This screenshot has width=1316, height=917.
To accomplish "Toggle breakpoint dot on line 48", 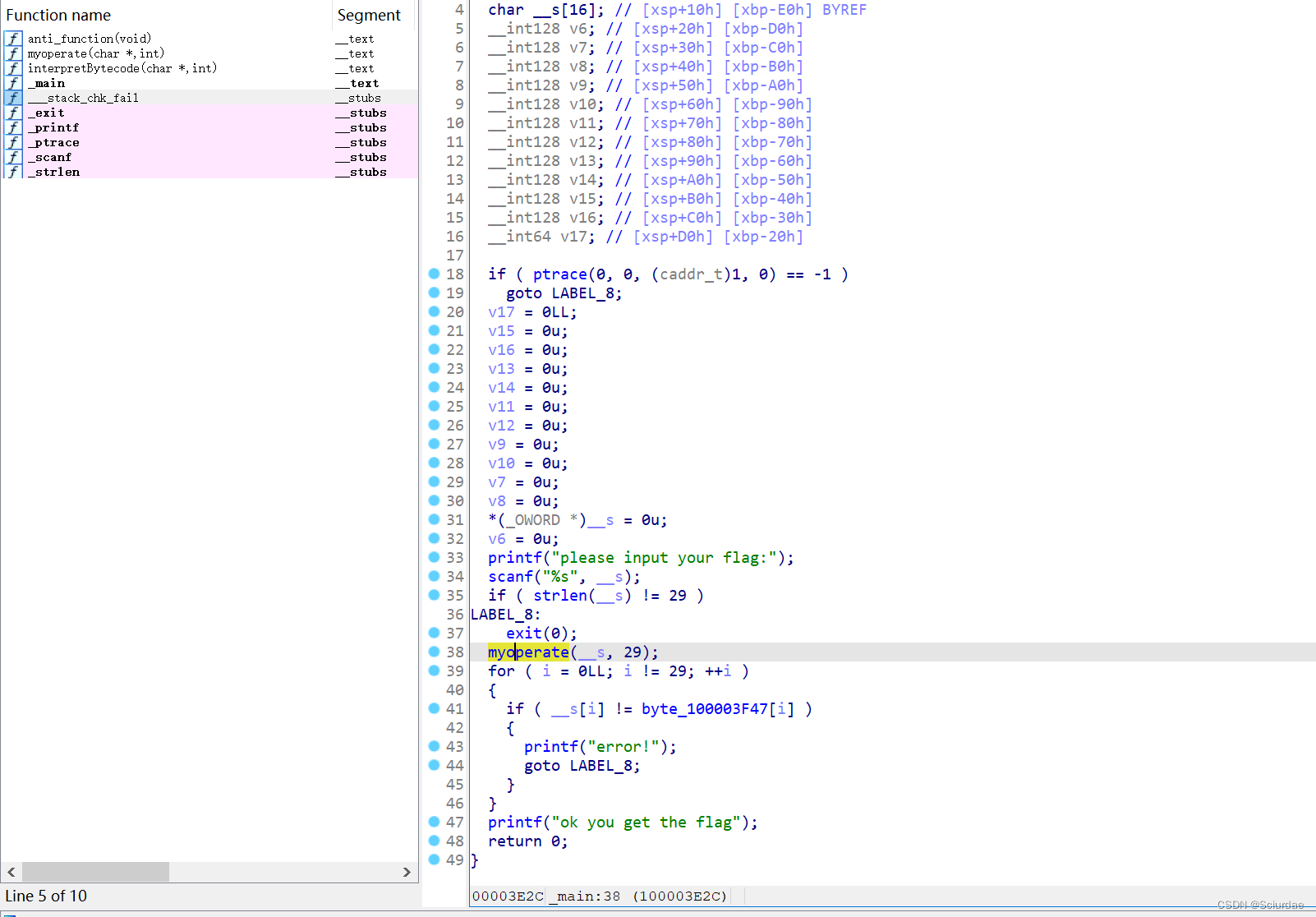I will pyautogui.click(x=434, y=841).
